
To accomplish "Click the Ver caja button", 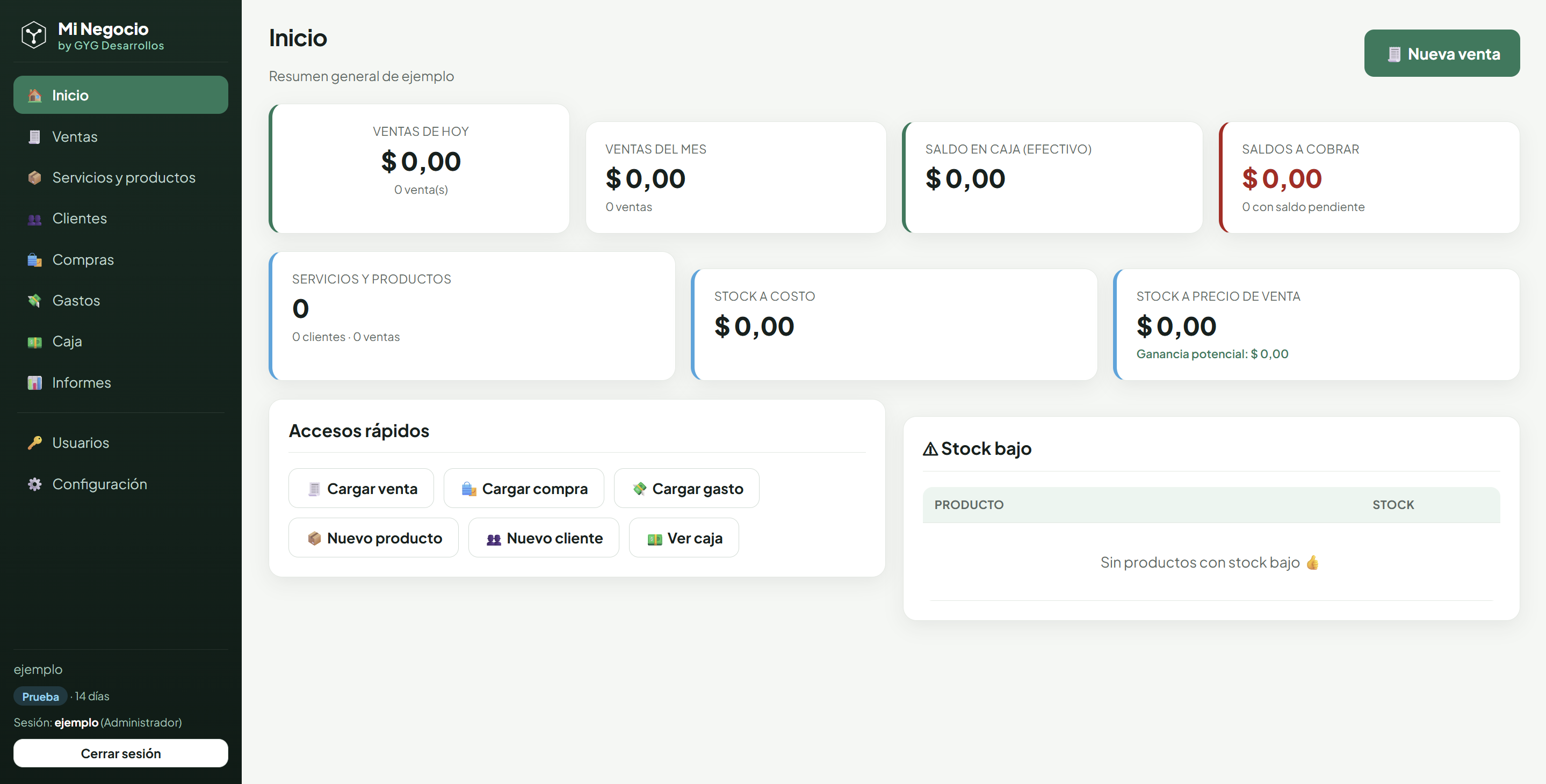I will [684, 538].
